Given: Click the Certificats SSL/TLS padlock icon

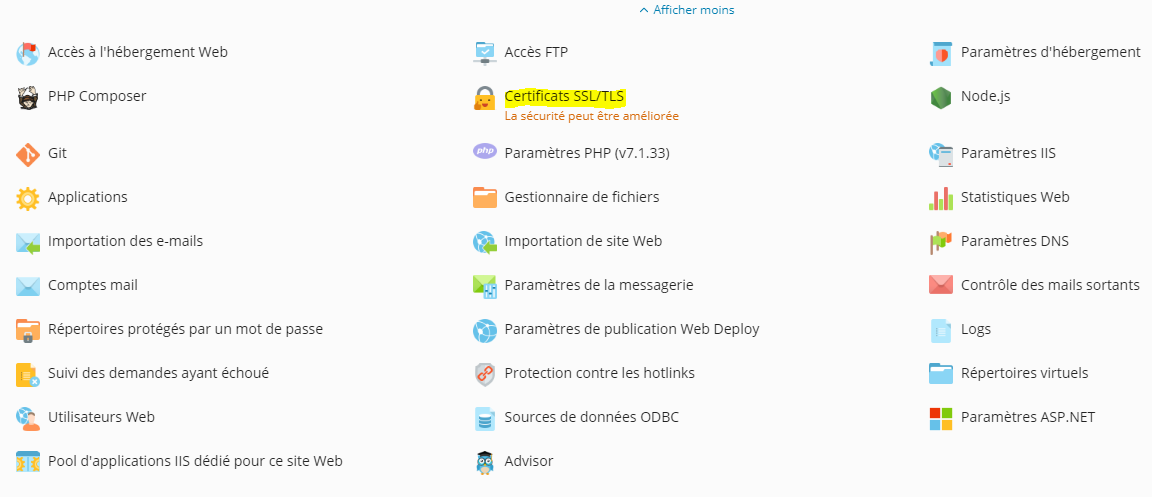Looking at the screenshot, I should [484, 99].
